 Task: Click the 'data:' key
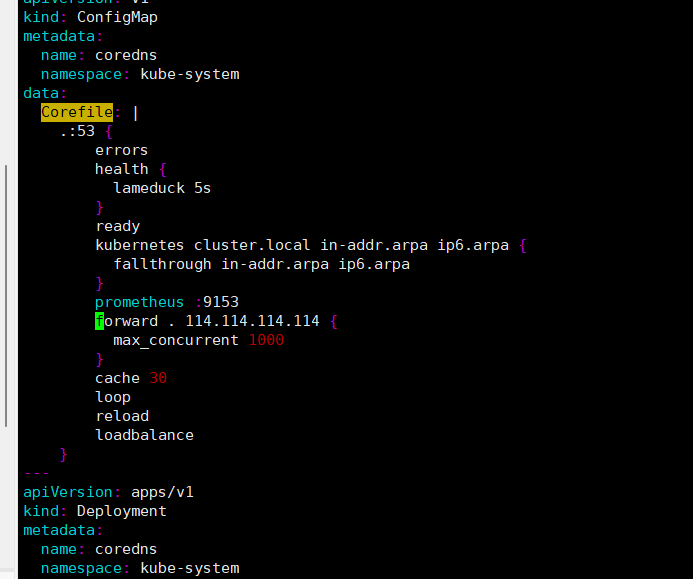(45, 93)
